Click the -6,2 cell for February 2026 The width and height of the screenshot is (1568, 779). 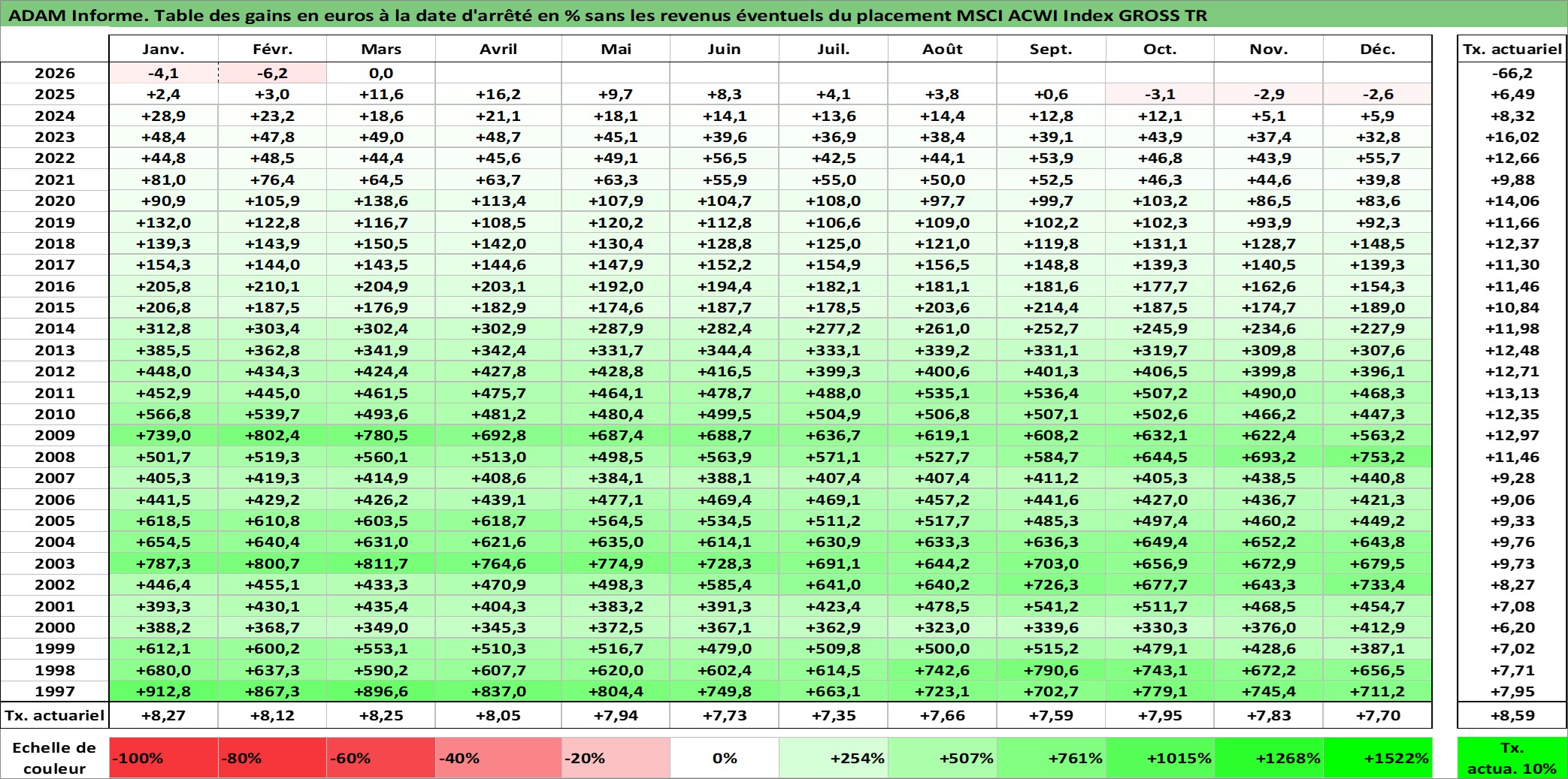coord(272,73)
